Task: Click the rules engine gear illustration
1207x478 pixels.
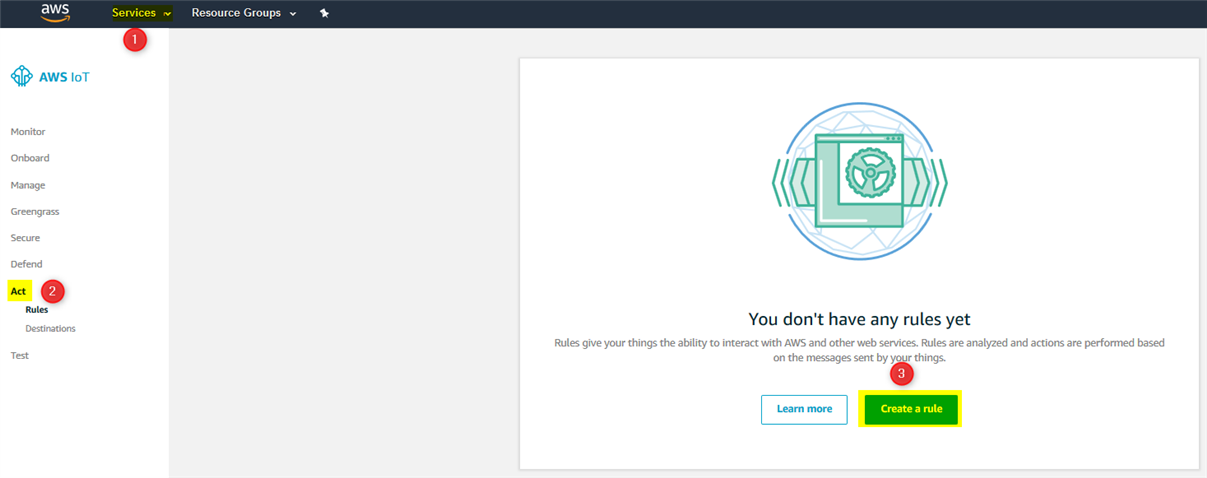Action: tap(860, 181)
